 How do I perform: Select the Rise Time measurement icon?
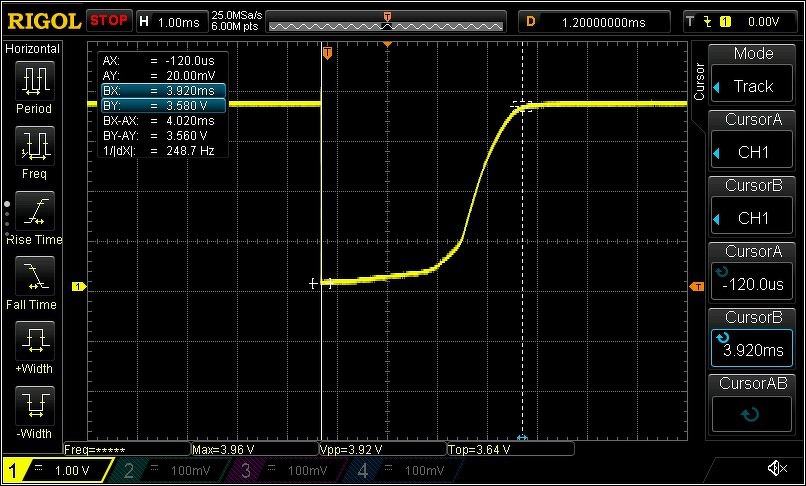(x=35, y=211)
